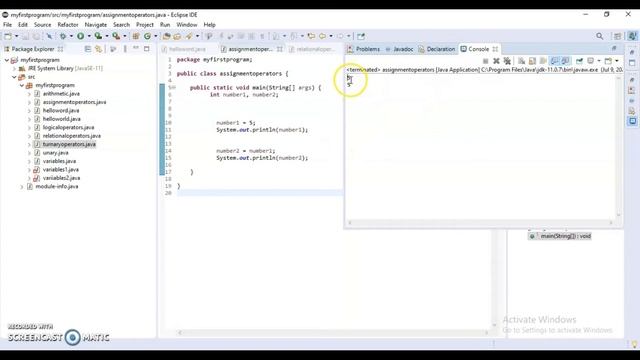
Task: Click the Open Perspective icon
Action: pyautogui.click(x=618, y=36)
